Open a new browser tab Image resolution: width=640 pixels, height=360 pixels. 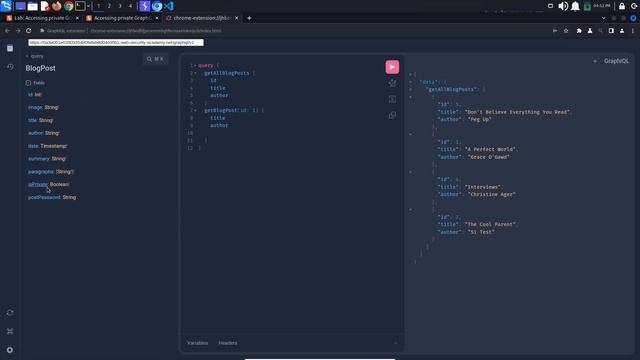[249, 18]
